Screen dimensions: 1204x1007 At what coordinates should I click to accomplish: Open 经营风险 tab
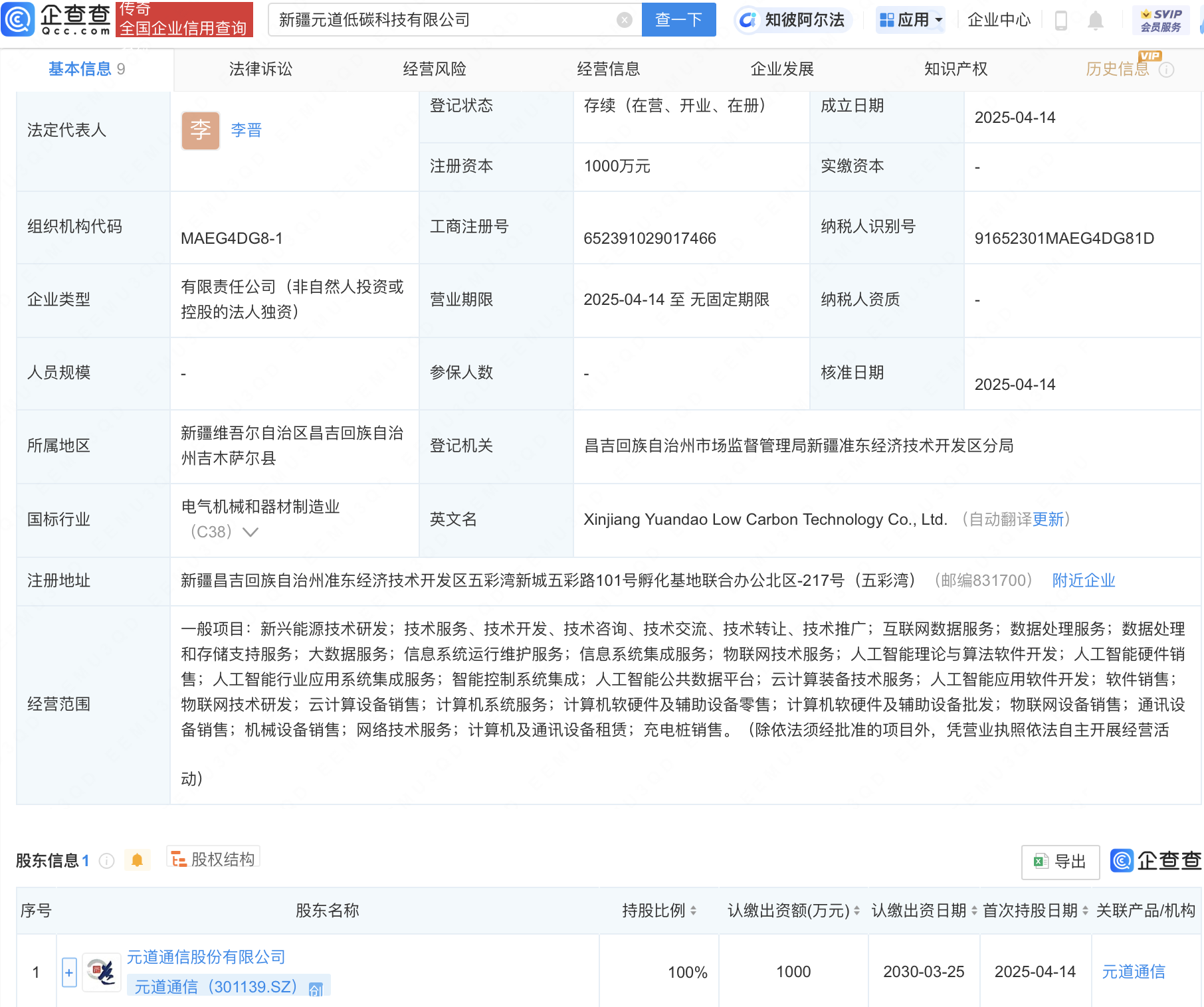point(435,69)
